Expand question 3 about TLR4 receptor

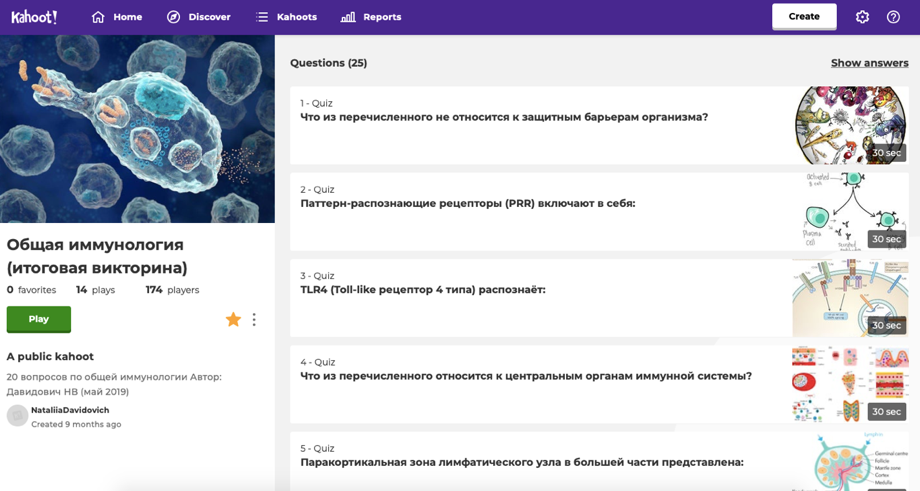click(x=423, y=290)
